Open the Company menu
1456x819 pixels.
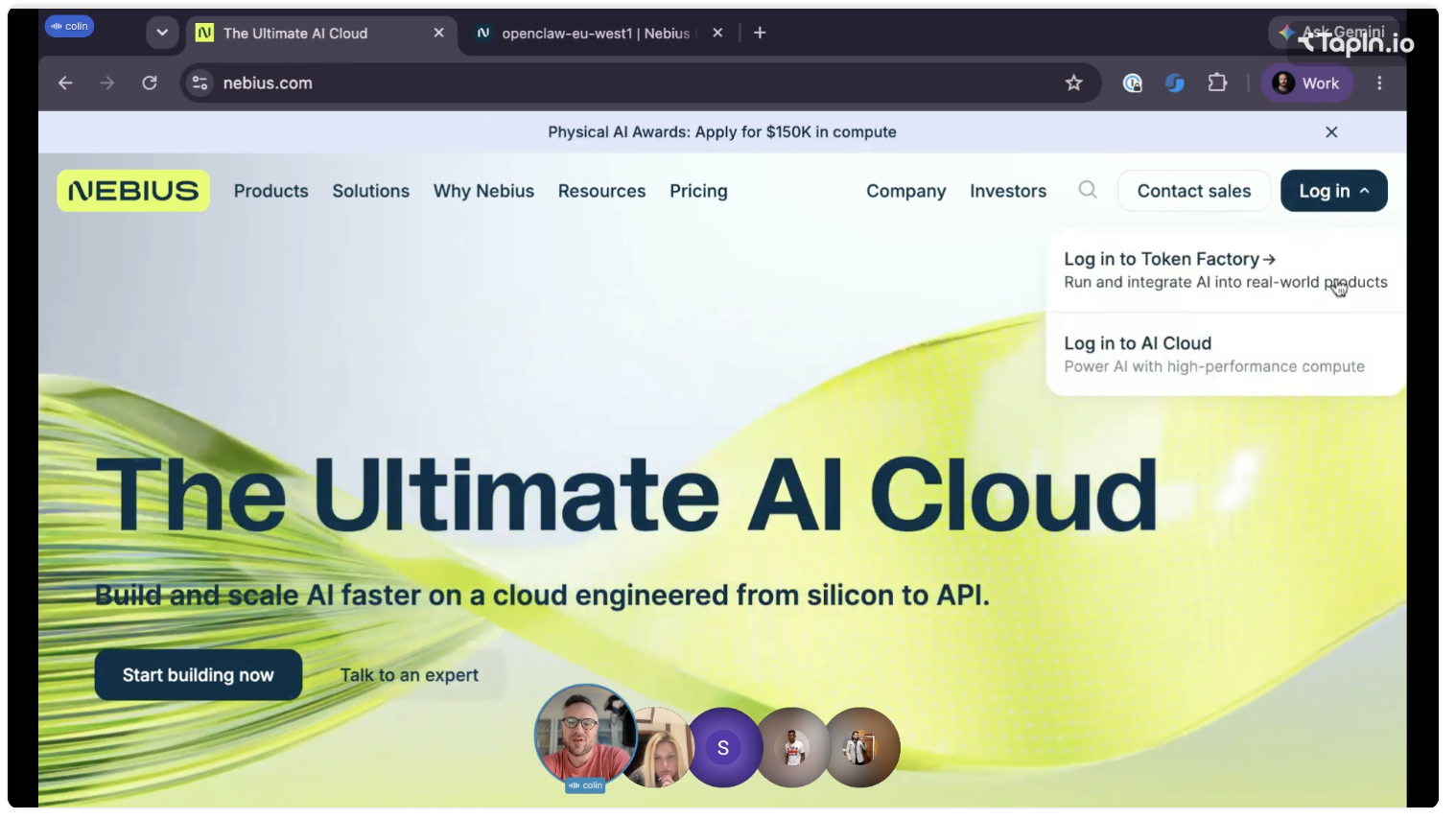click(x=906, y=191)
